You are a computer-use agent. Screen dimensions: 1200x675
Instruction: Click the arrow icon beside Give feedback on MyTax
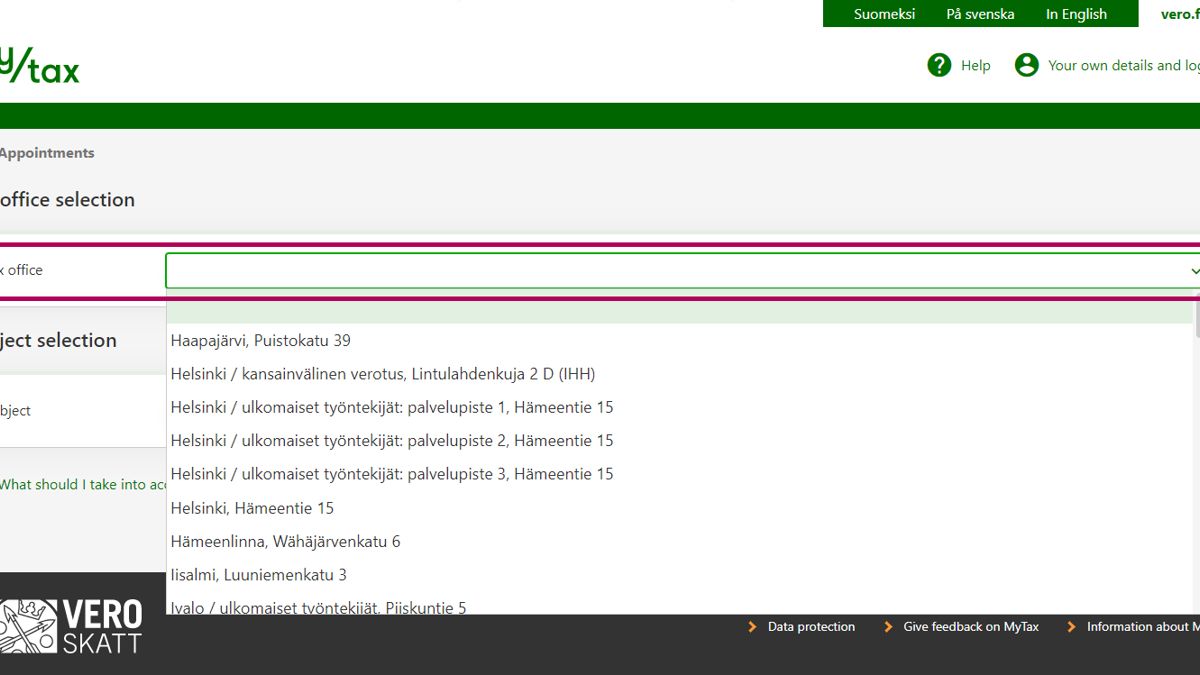[888, 627]
